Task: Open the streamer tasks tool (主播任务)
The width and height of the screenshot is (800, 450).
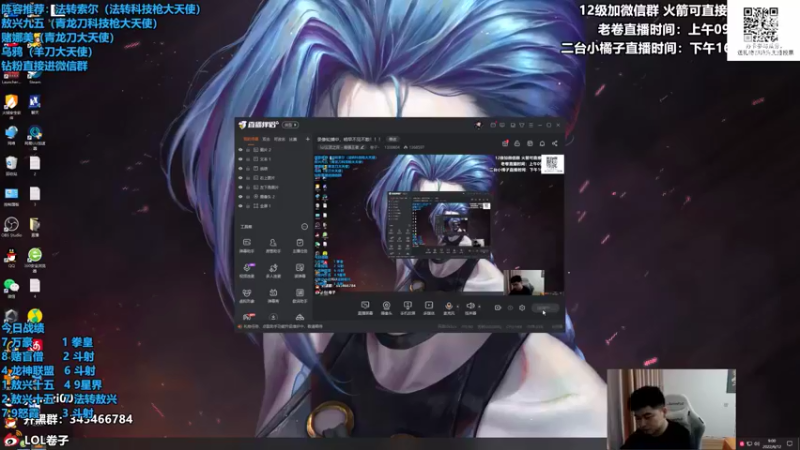Action: point(299,245)
